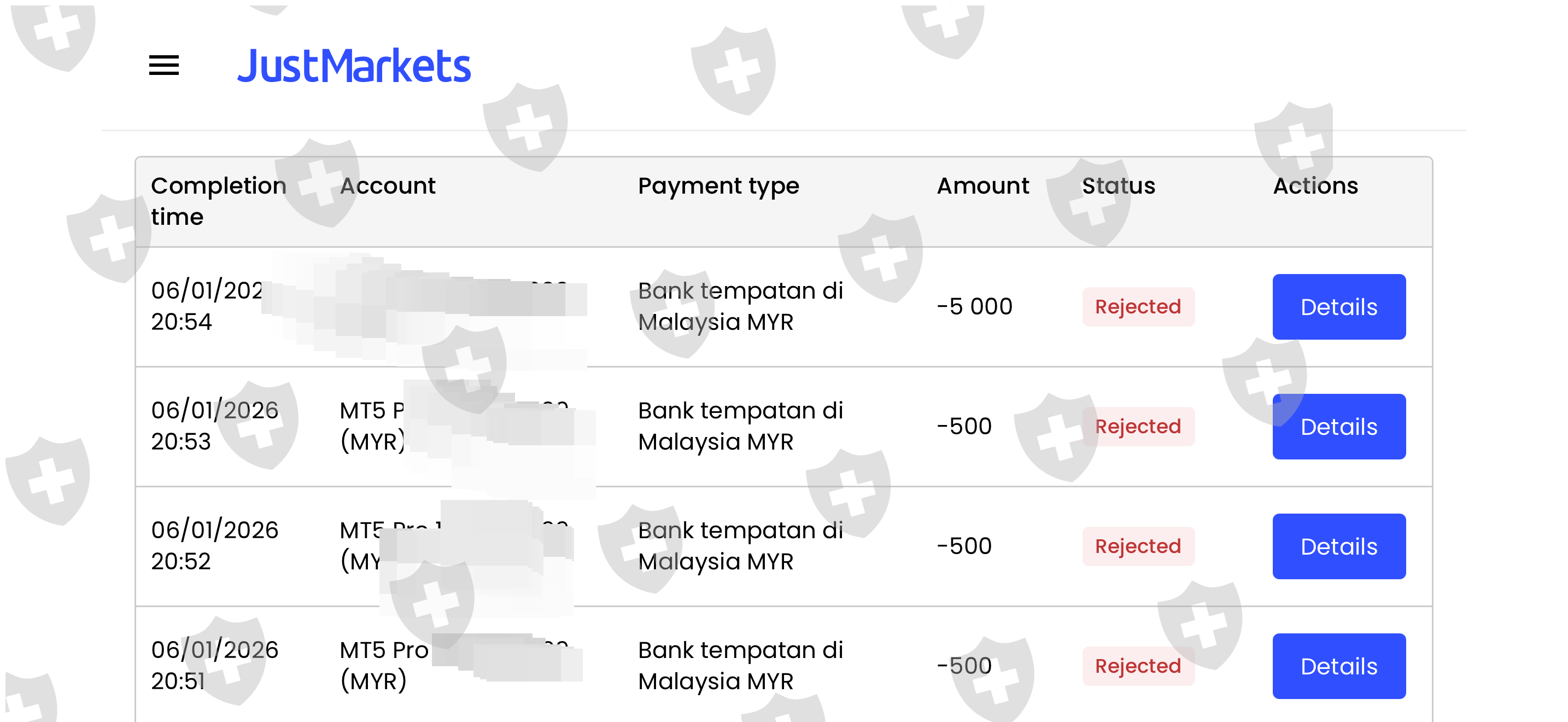
Task: Click the Actions column header
Action: (1315, 185)
